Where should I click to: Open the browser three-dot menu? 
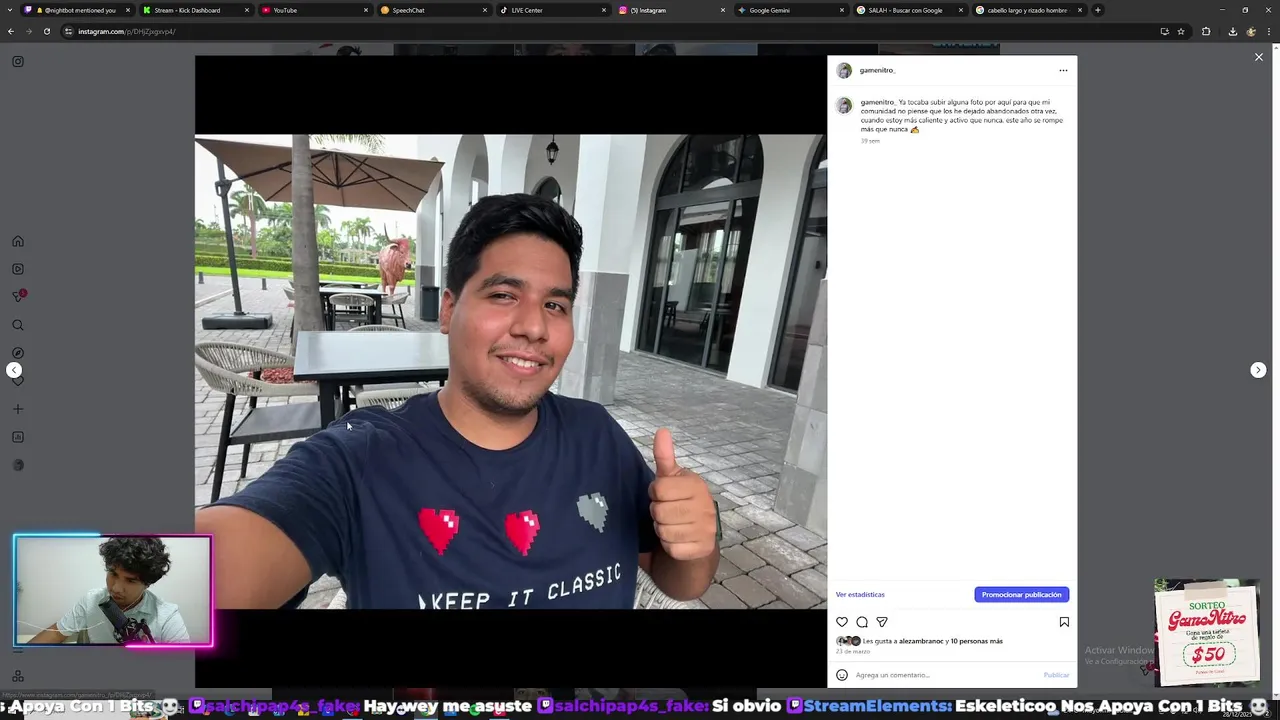1269,31
